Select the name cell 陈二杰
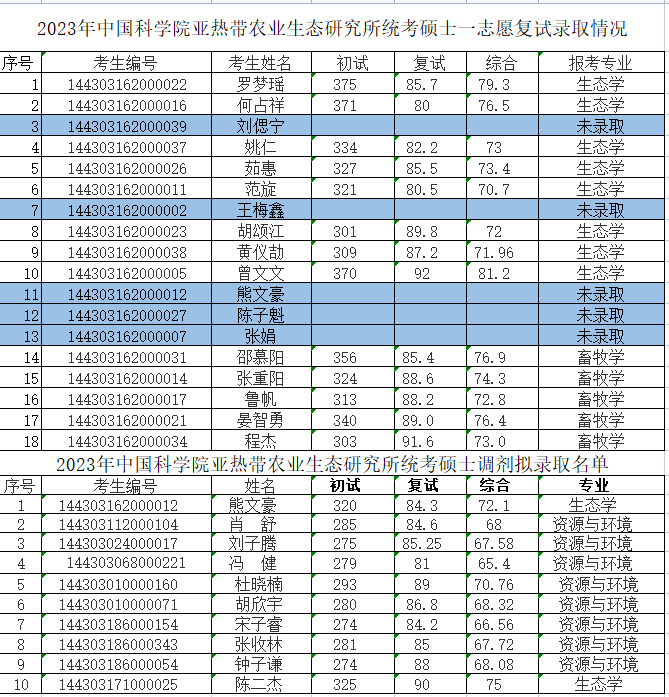 (x=259, y=685)
